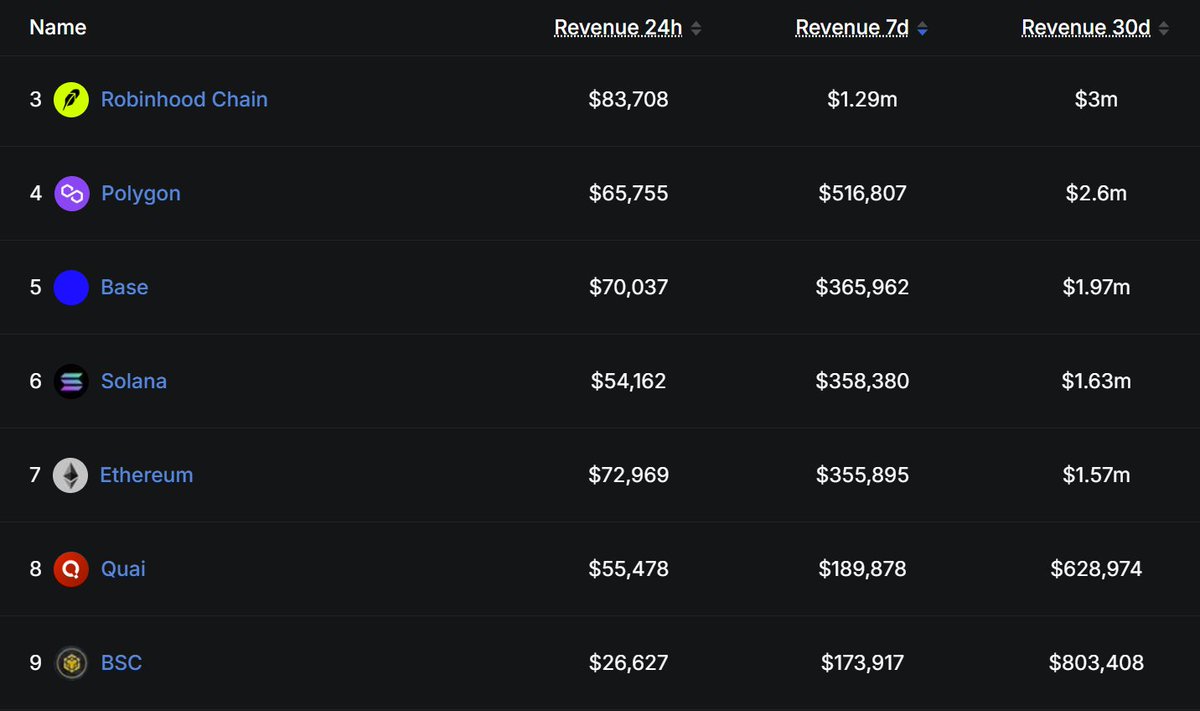Click the Name column header
Screen dimensions: 1200x711
pyautogui.click(x=58, y=28)
